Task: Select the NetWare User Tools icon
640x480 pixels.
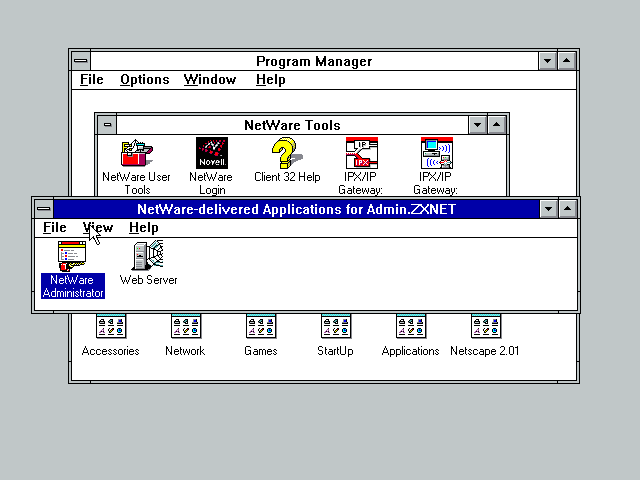Action: [137, 153]
